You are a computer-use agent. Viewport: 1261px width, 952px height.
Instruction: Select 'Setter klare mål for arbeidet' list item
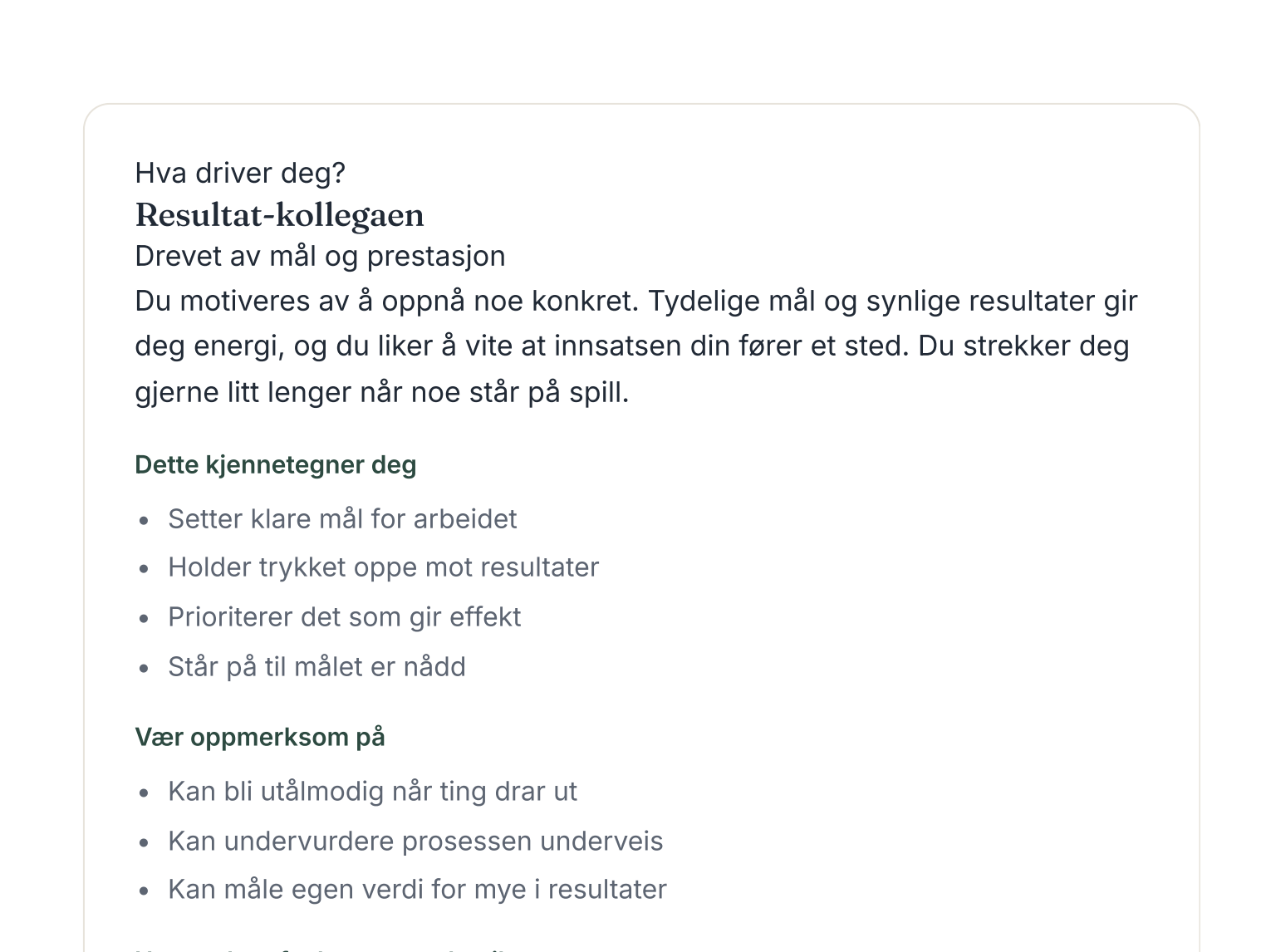(x=342, y=519)
